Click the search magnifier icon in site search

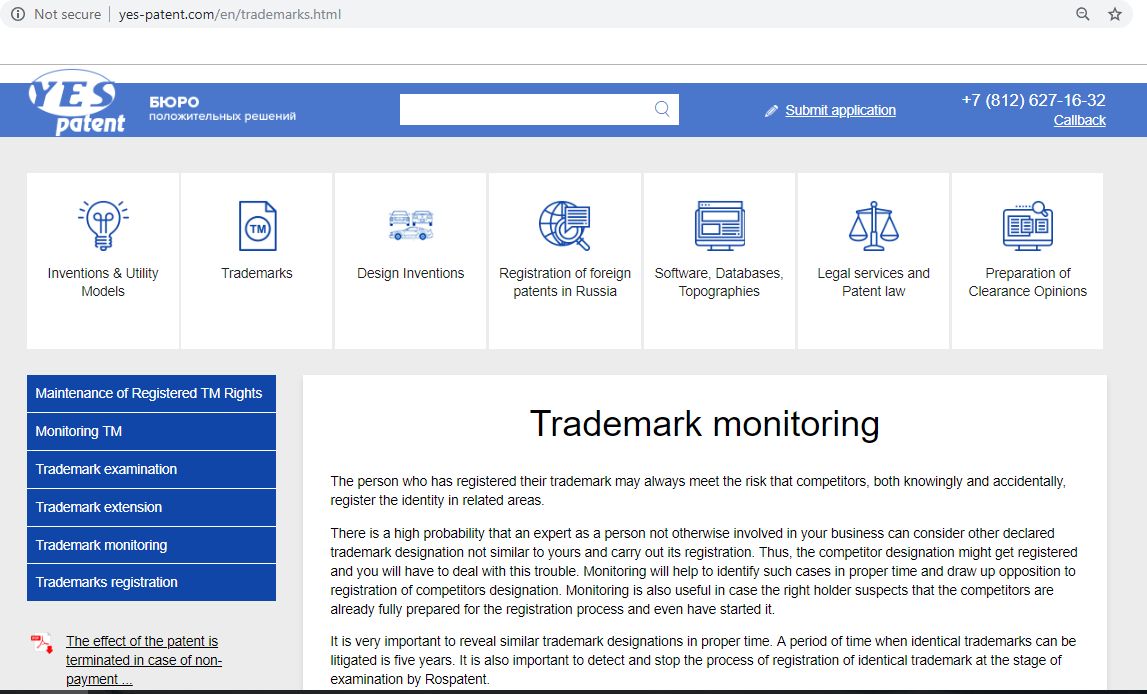(662, 109)
